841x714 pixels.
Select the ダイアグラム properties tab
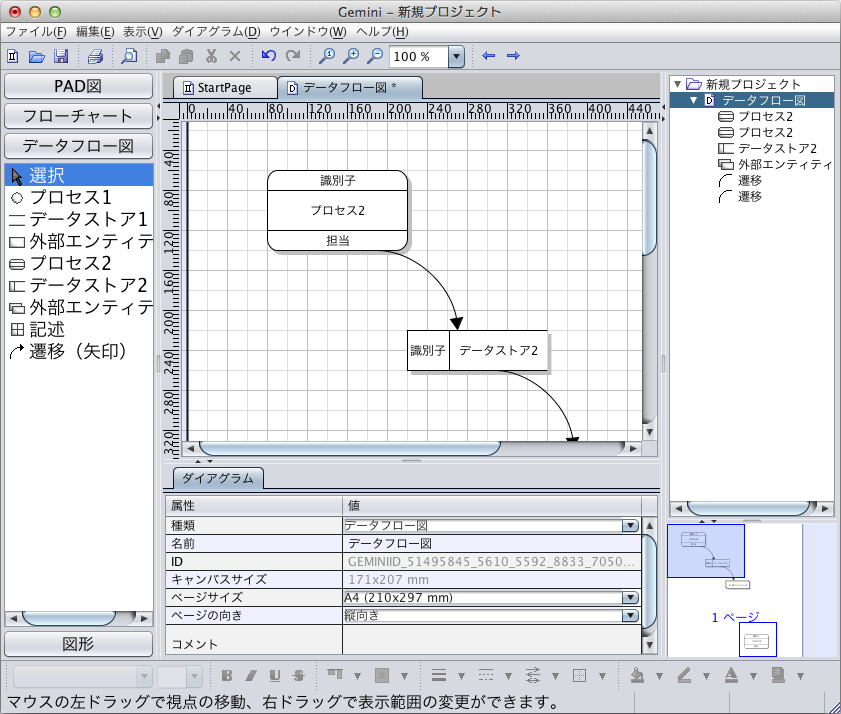tap(218, 478)
